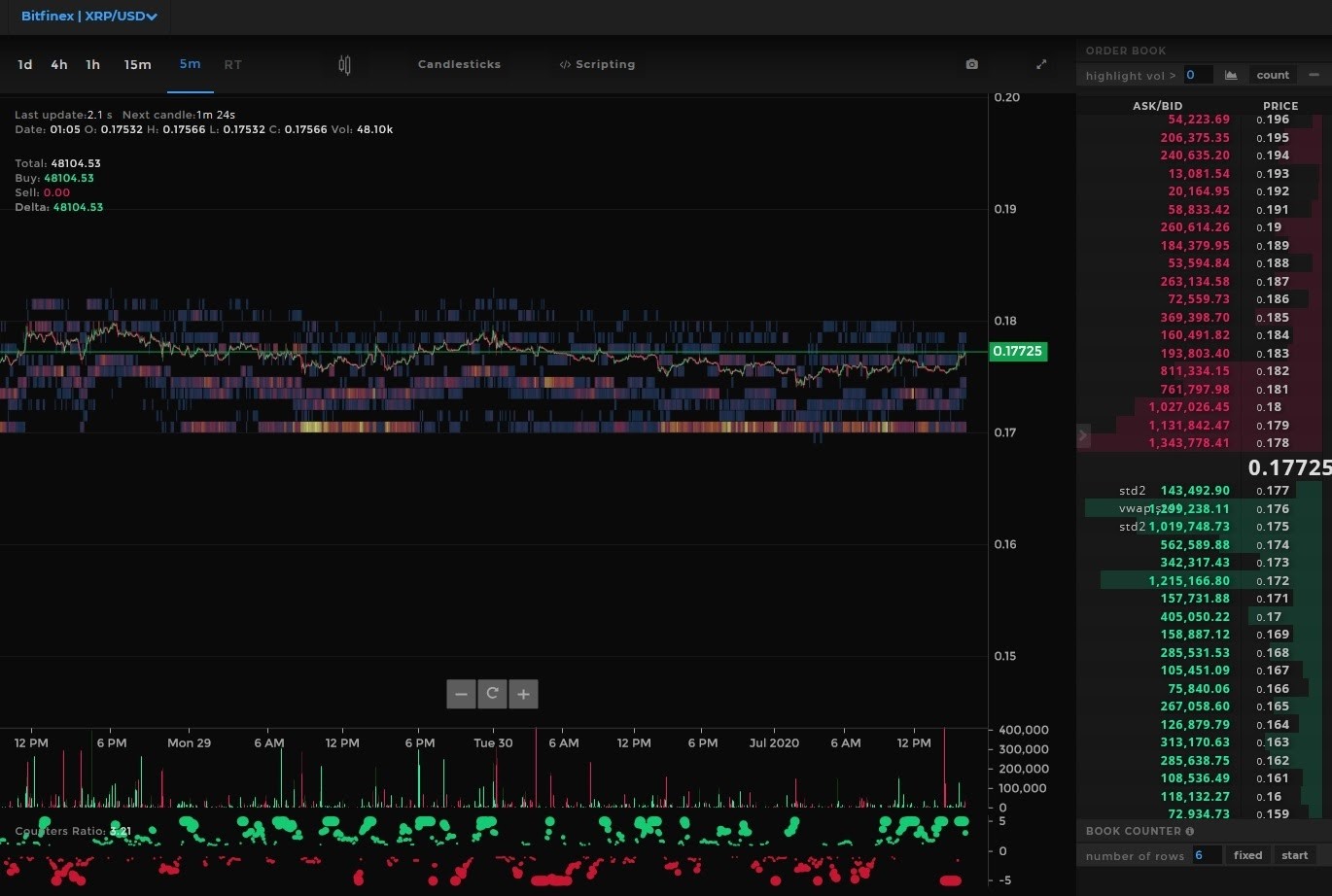1332x896 pixels.
Task: Click the current price label 0.17725 on chart
Action: coord(1018,352)
